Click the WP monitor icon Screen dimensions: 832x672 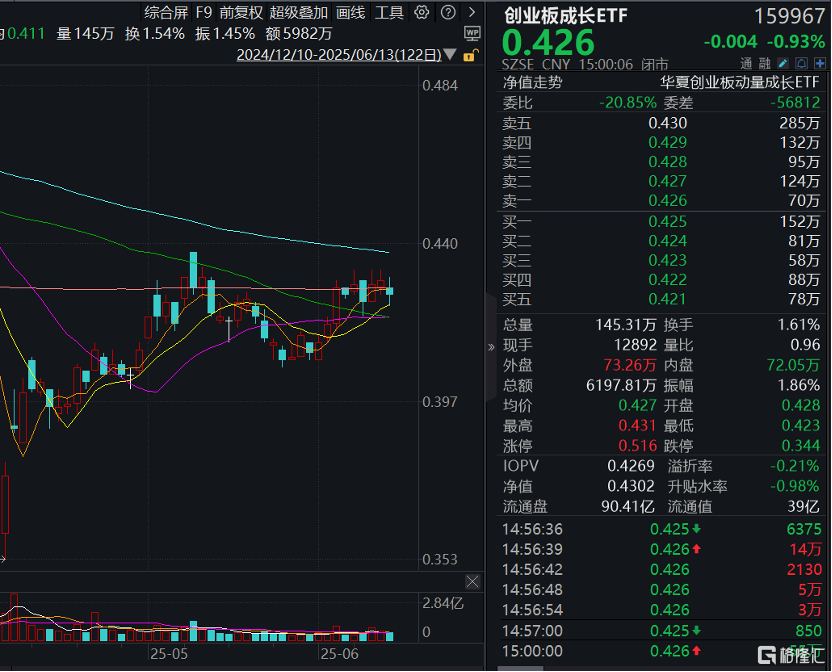[472, 34]
